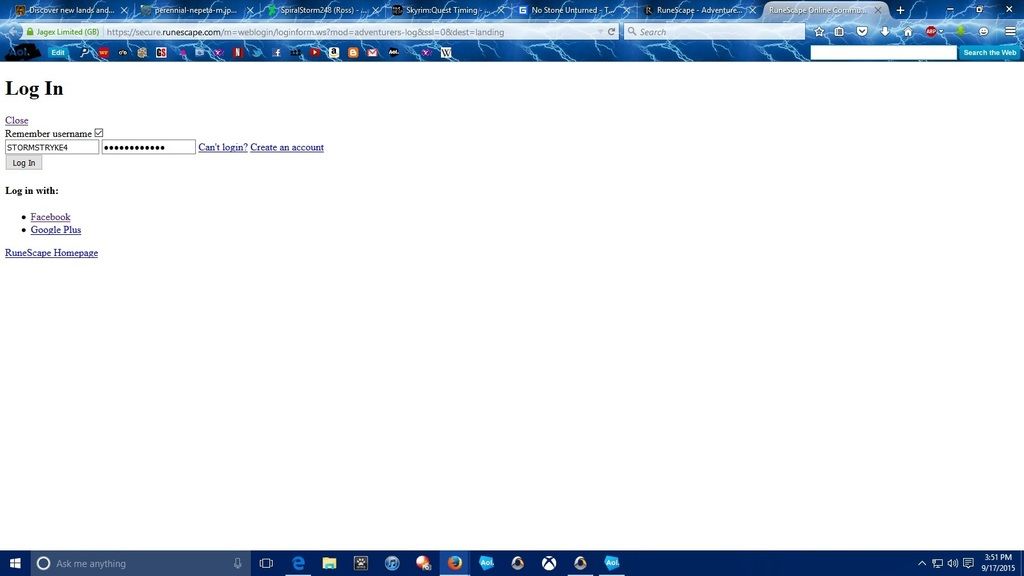Go to the browser Home page icon
Image resolution: width=1024 pixels, height=576 pixels.
point(908,32)
